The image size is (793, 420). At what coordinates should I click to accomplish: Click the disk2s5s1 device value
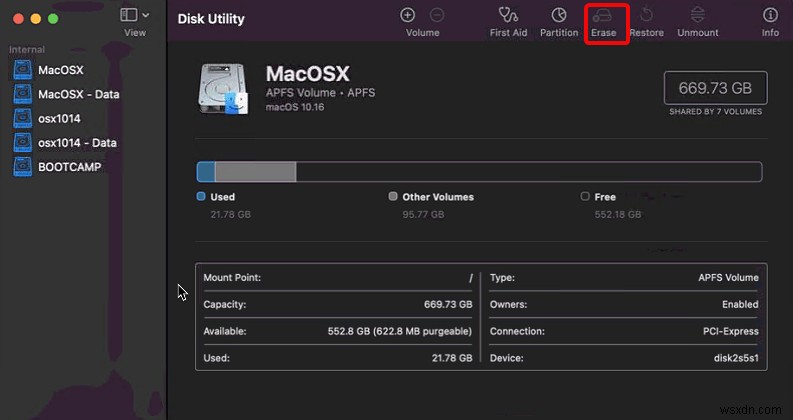coord(736,358)
